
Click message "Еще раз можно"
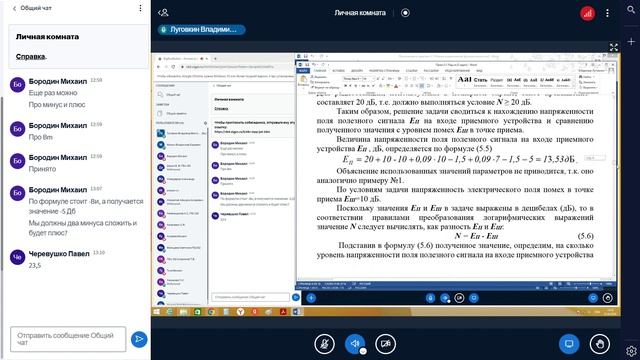pos(53,93)
